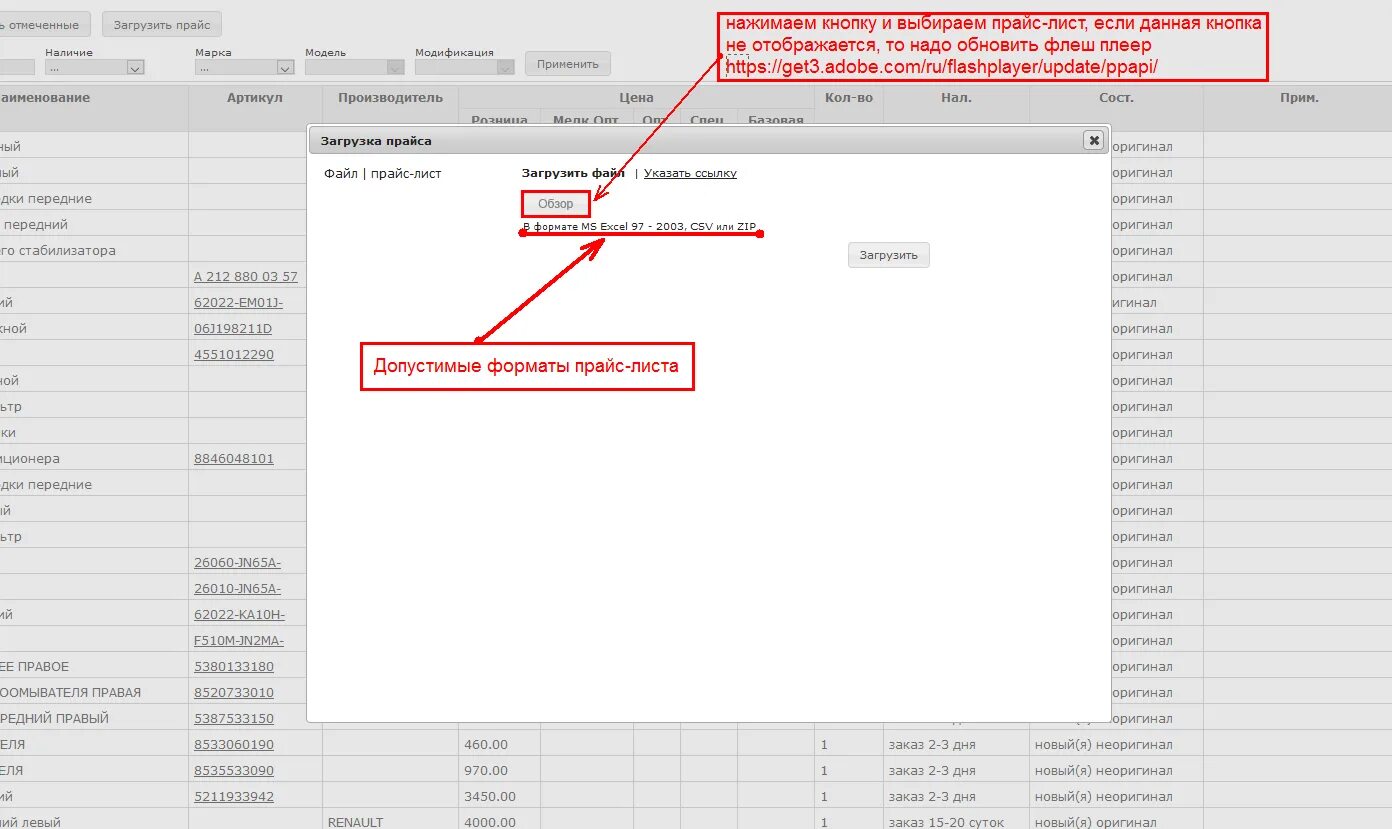Open the Указать ссылку link
This screenshot has height=829, width=1392.
(x=690, y=173)
